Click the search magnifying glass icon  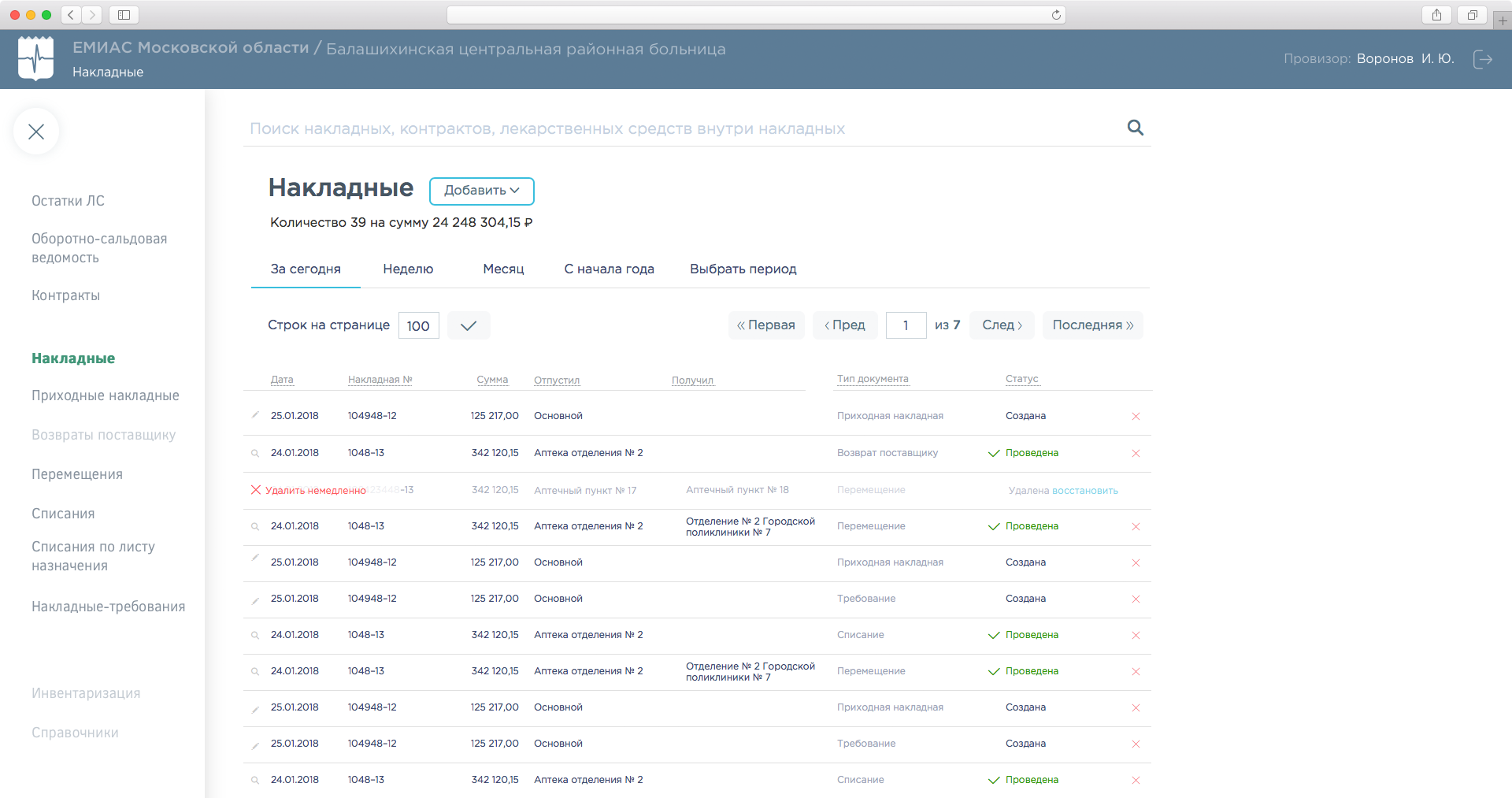pos(1135,128)
